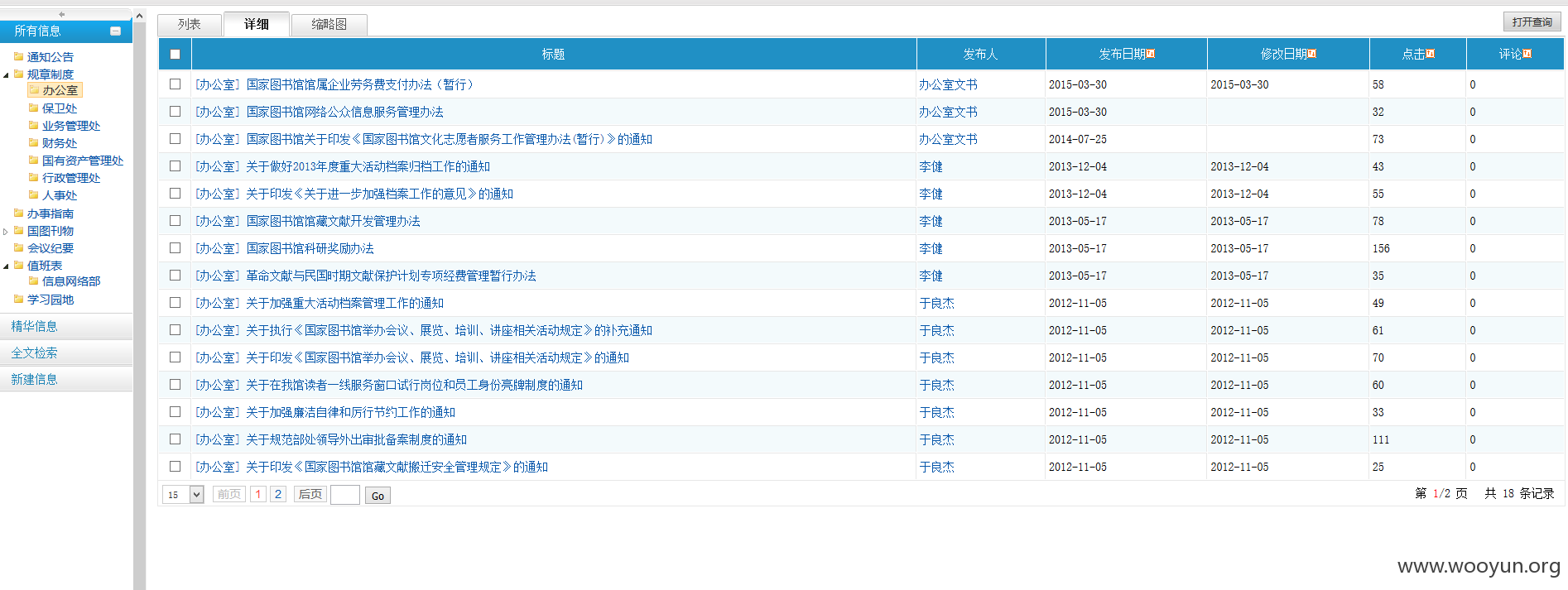This screenshot has height=590, width=1568.
Task: Click the folder icon beside 通知公告
Action: 18,56
